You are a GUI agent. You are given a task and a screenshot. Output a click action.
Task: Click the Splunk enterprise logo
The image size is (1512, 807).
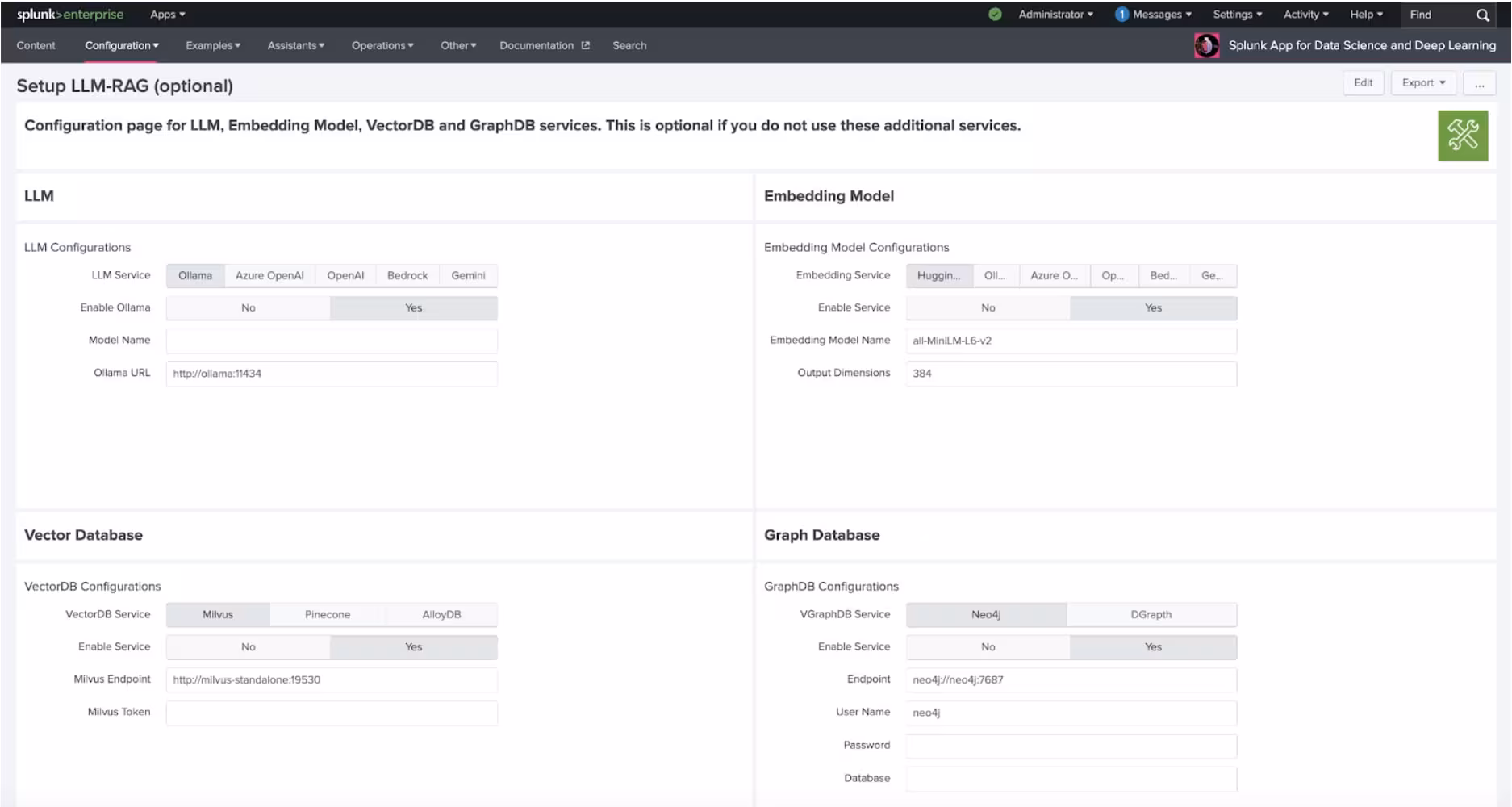coord(70,15)
